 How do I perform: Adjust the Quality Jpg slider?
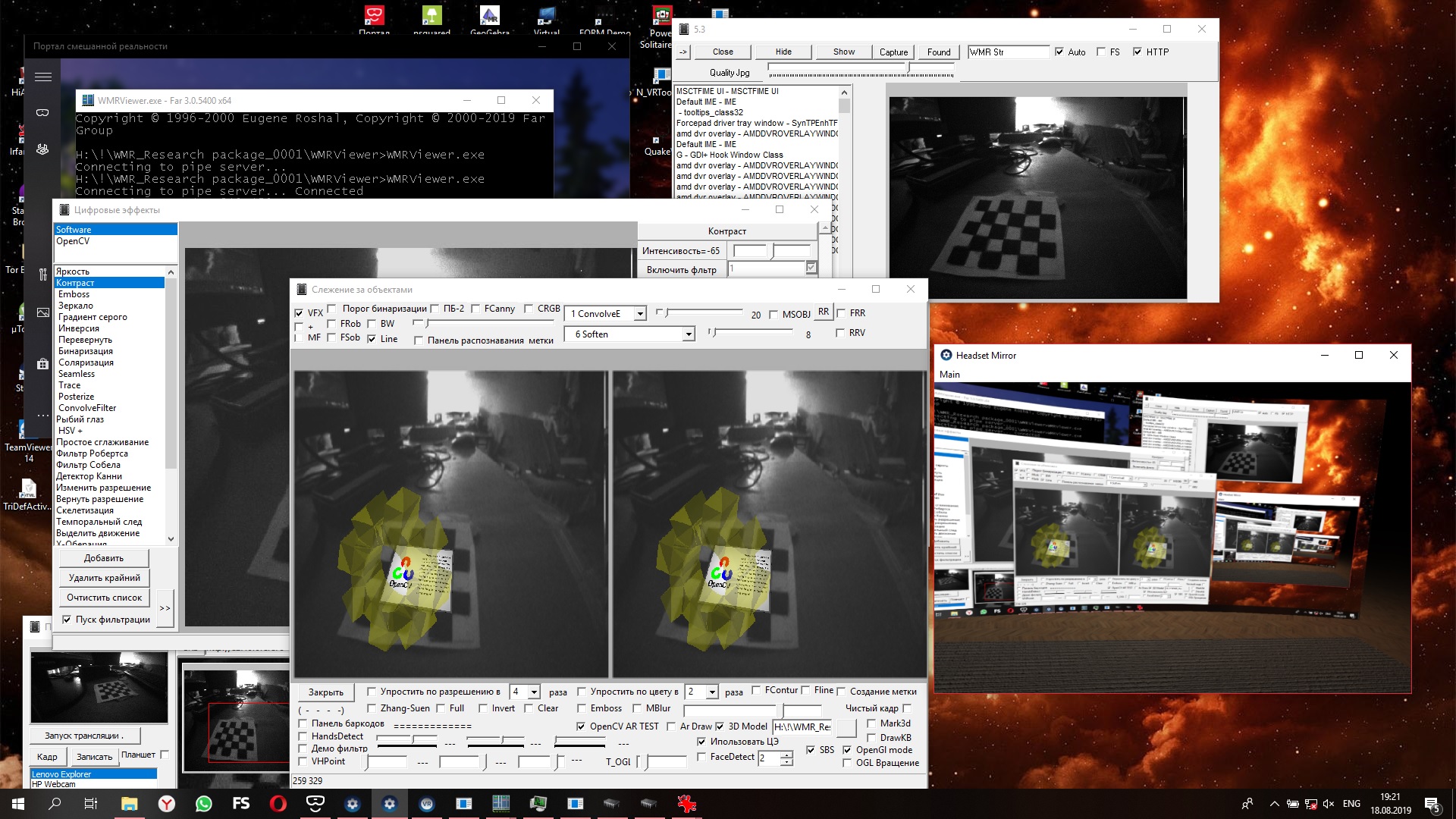click(x=908, y=68)
